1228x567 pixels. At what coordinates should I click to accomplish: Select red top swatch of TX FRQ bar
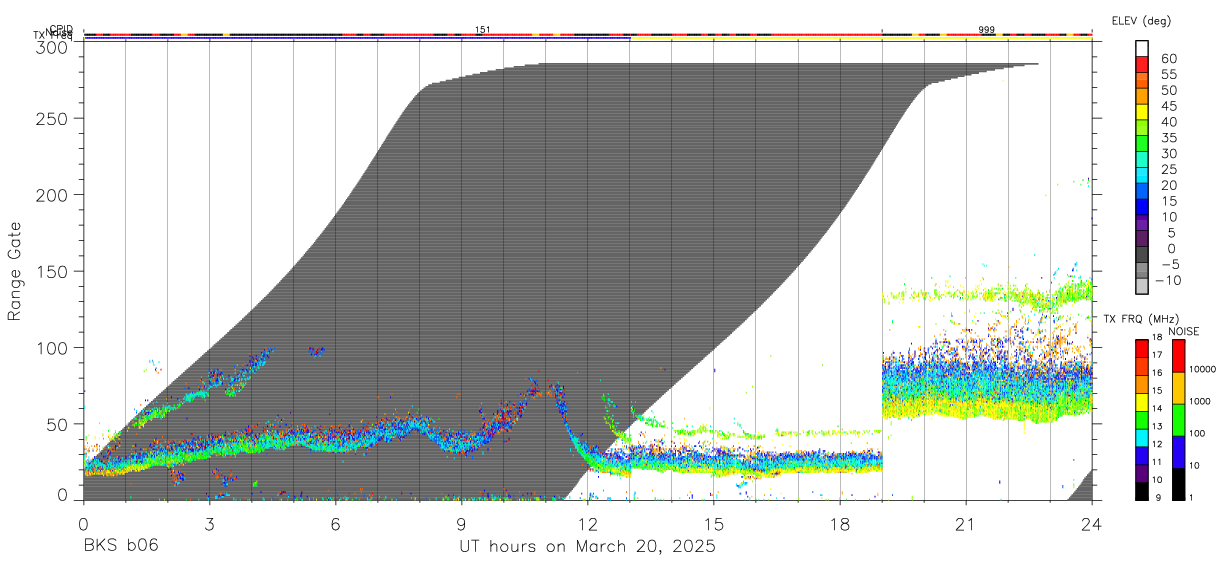1142,348
